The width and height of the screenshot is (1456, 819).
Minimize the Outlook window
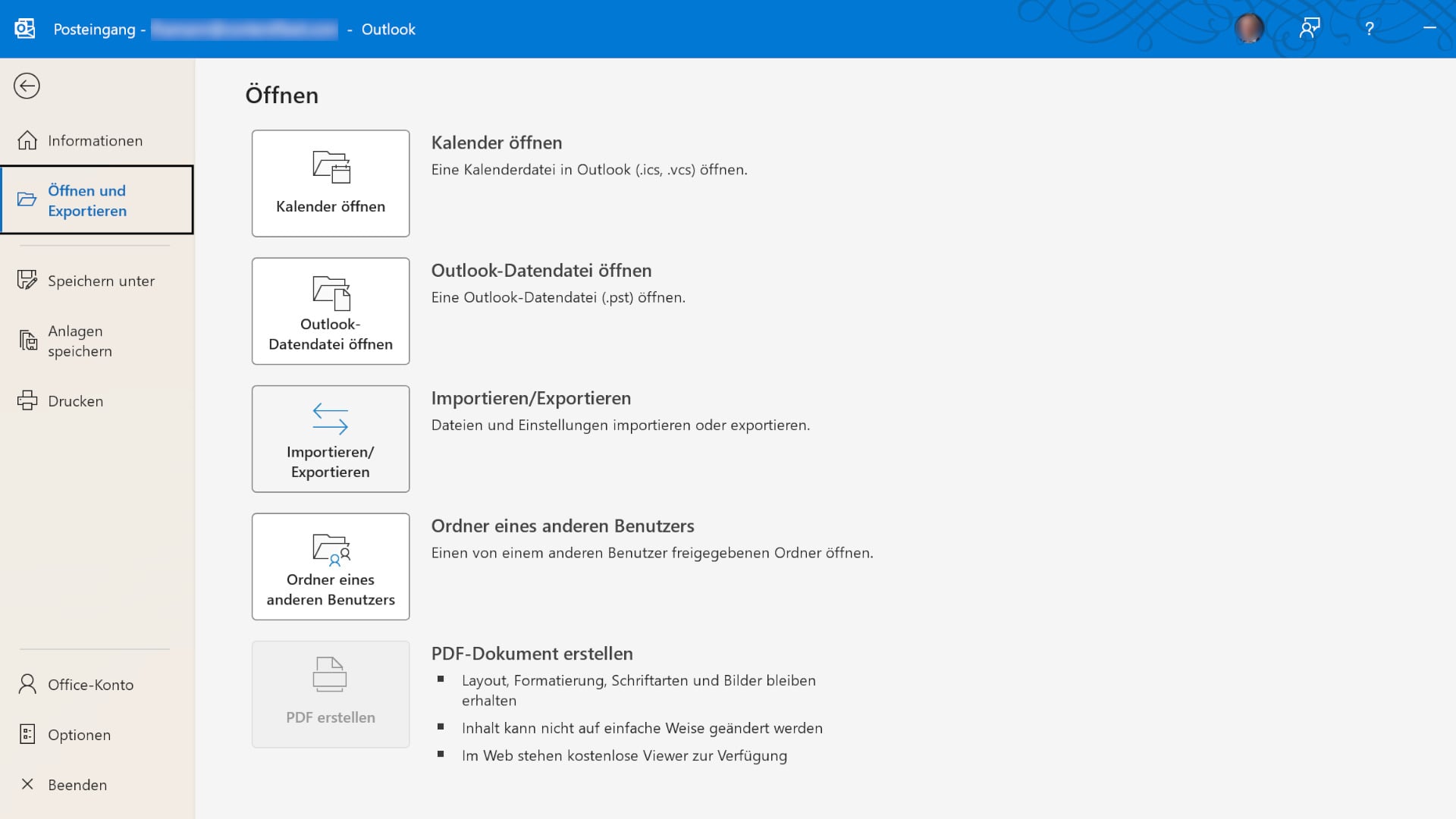point(1429,28)
